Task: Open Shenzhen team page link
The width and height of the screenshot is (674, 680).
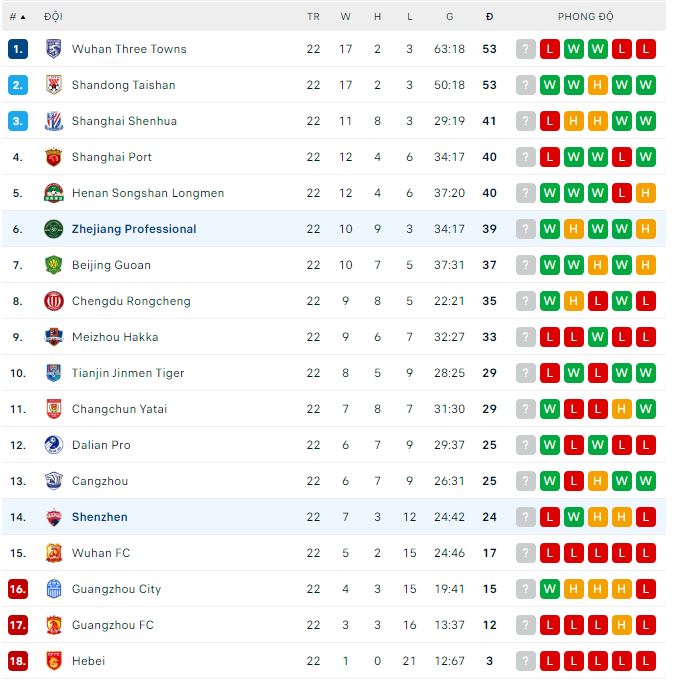Action: point(100,517)
